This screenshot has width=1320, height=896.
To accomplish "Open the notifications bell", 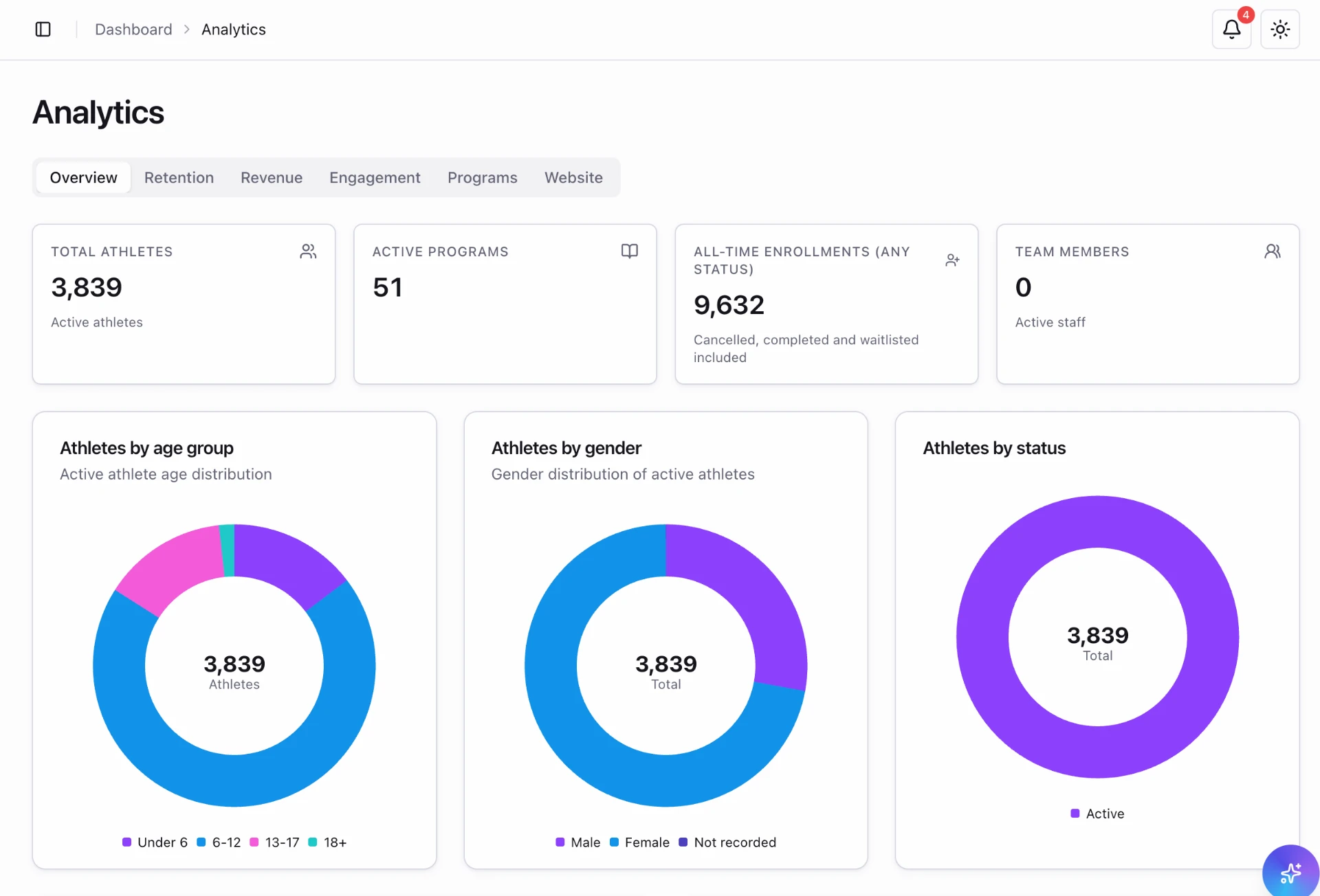I will [x=1231, y=29].
